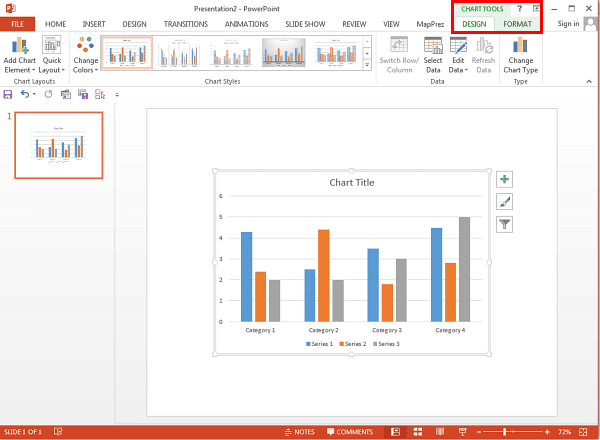Collapse the ribbon with the arrow

pos(589,81)
